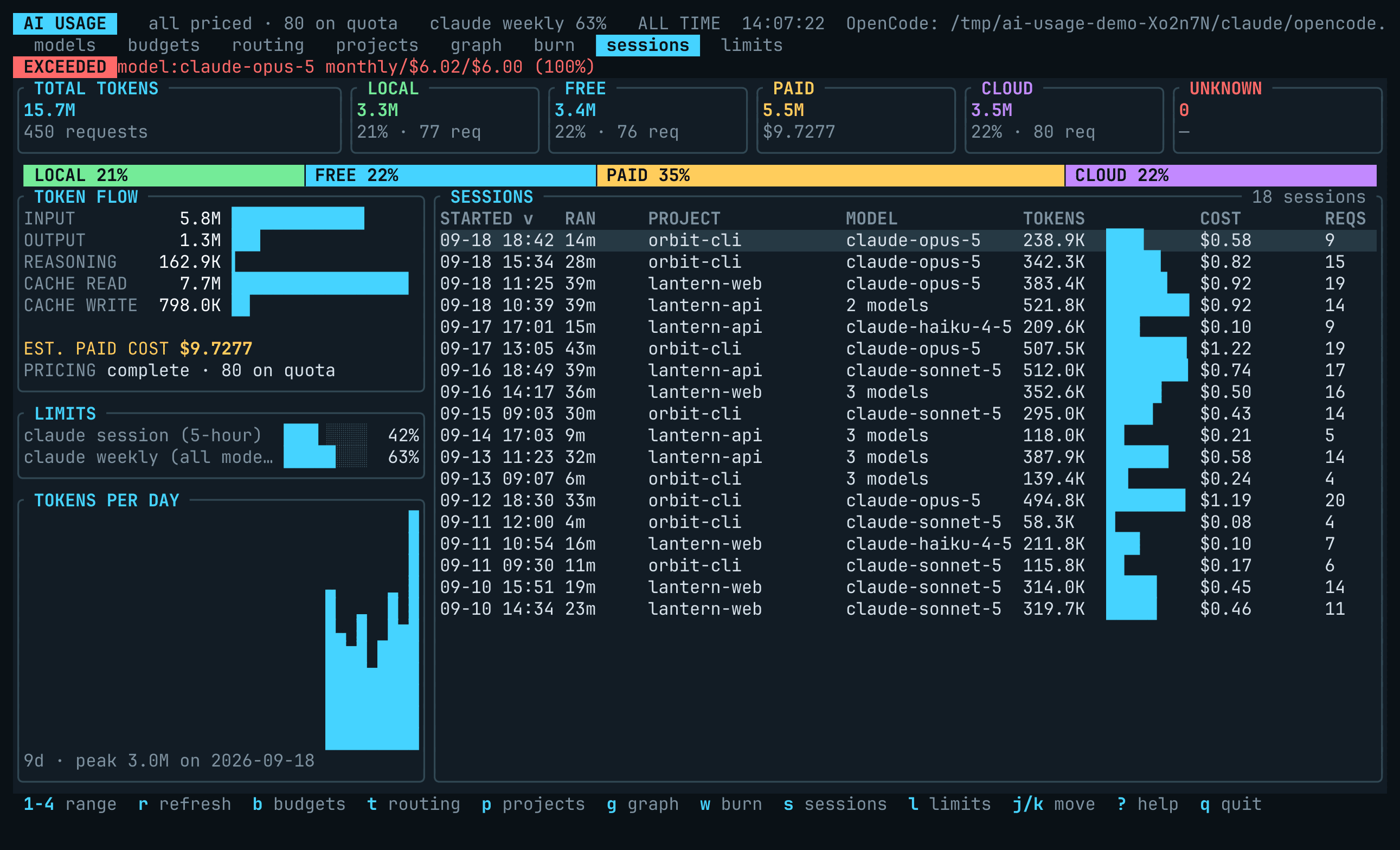Select the 09-13 09:07 orbit-cli session
1400x850 pixels.
click(908, 479)
